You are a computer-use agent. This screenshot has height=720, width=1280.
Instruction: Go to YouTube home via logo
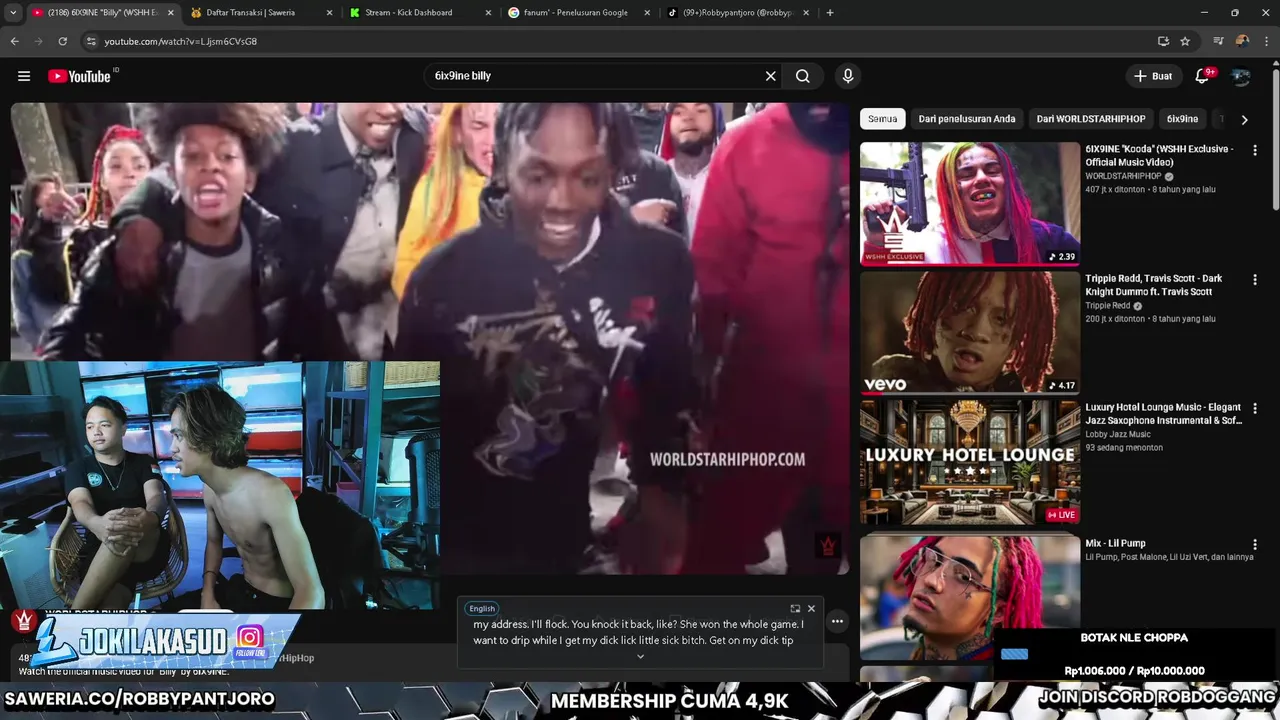tap(79, 76)
